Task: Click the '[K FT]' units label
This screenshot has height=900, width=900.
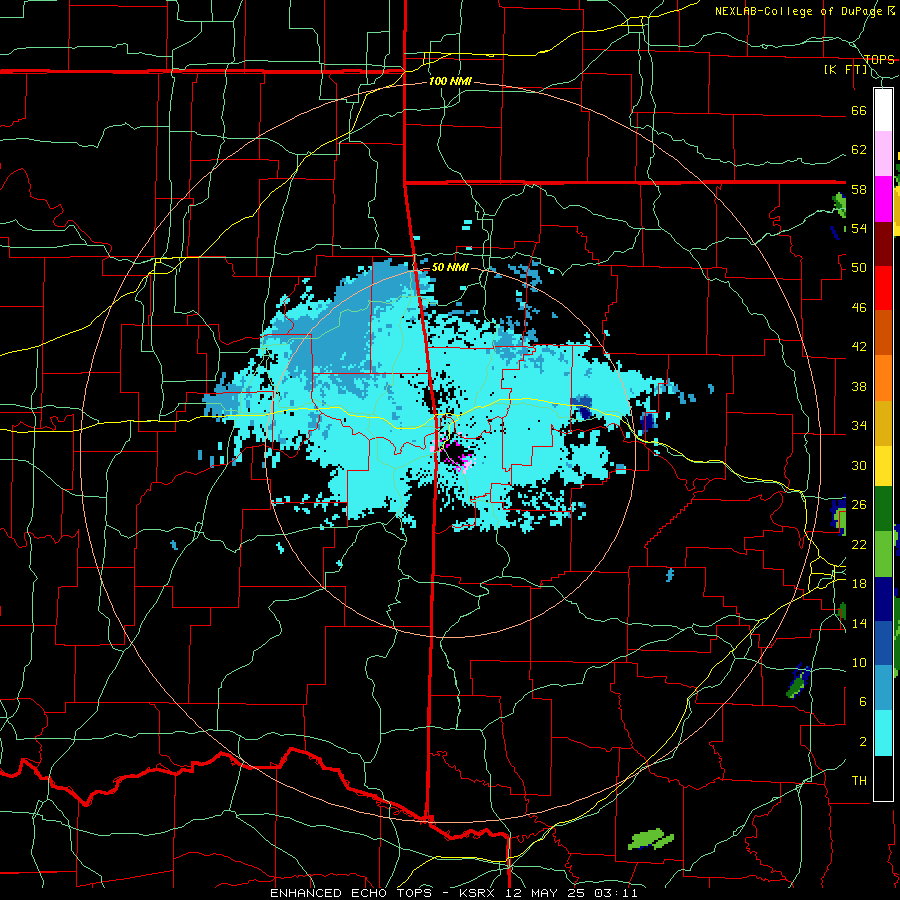Action: (x=846, y=70)
